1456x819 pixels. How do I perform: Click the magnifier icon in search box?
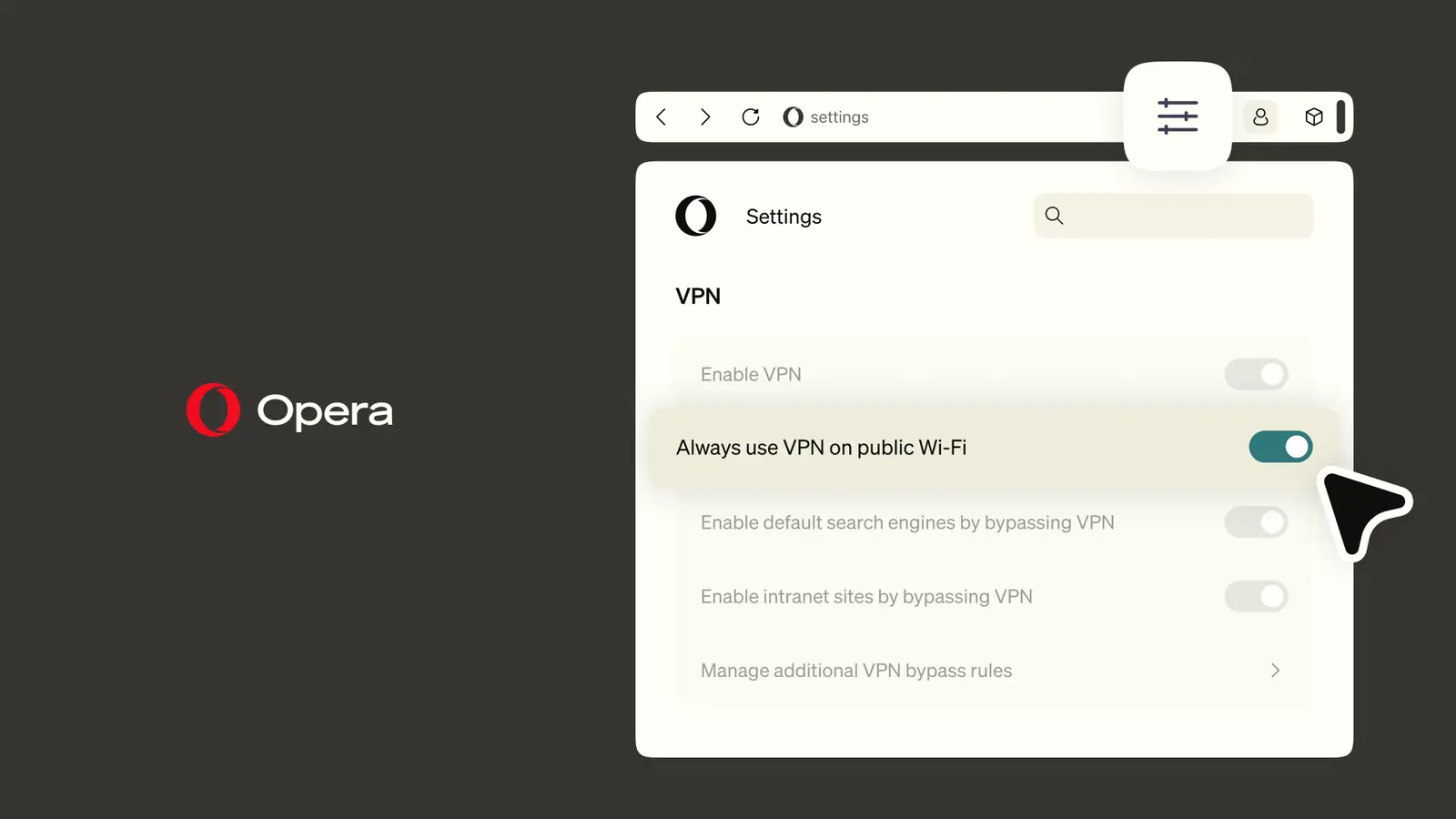pyautogui.click(x=1054, y=216)
